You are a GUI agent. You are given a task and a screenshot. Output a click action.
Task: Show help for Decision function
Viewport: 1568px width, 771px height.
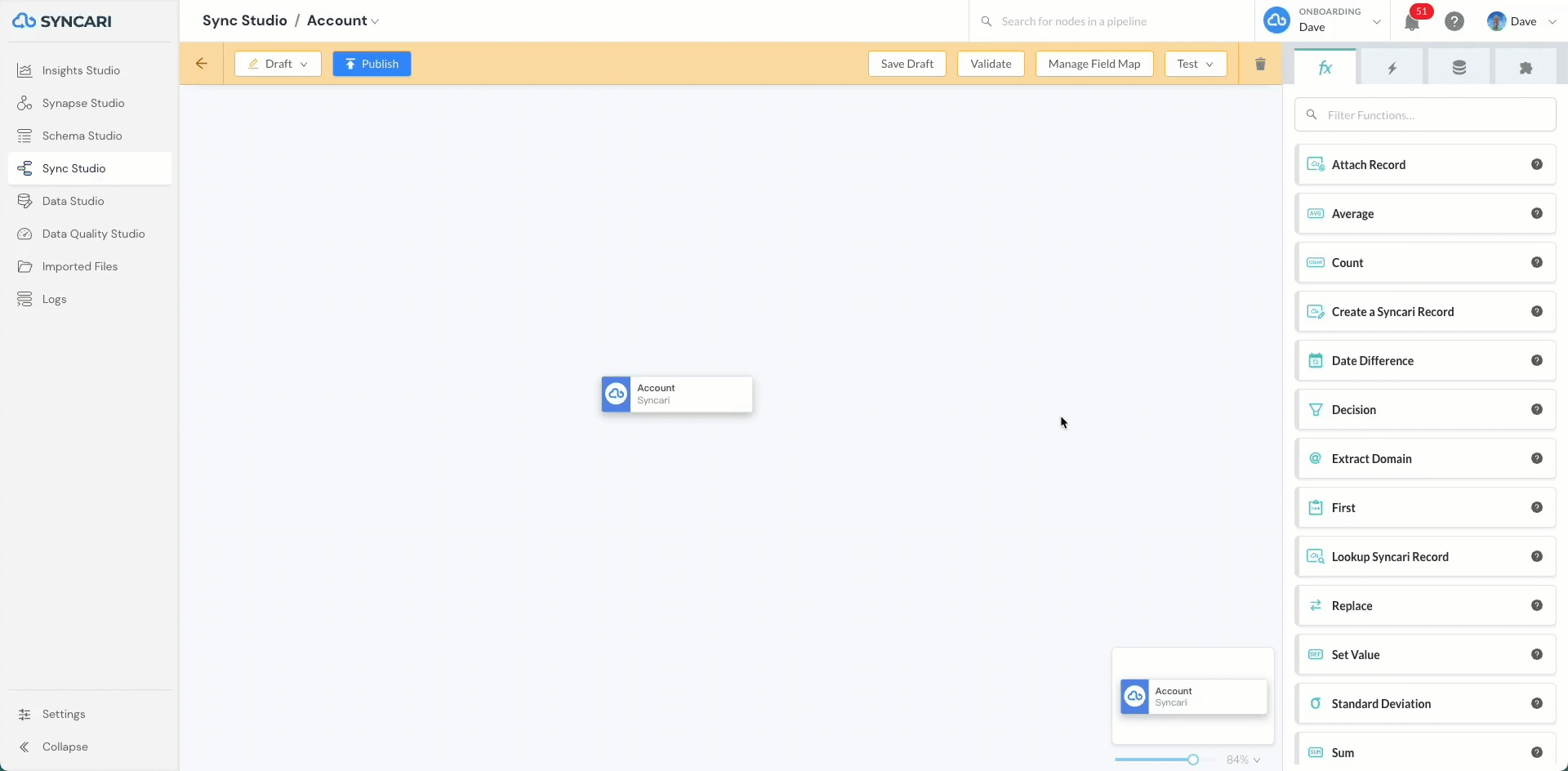tap(1537, 409)
